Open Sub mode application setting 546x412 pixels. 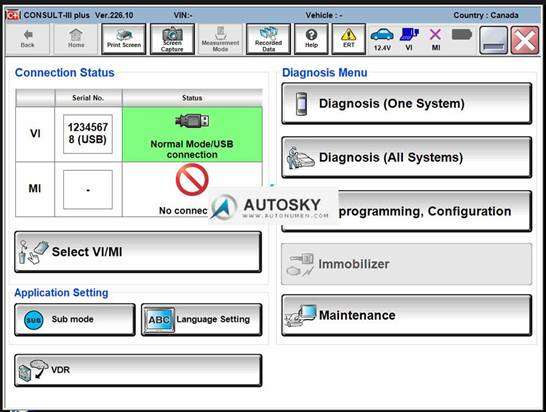[x=75, y=319]
